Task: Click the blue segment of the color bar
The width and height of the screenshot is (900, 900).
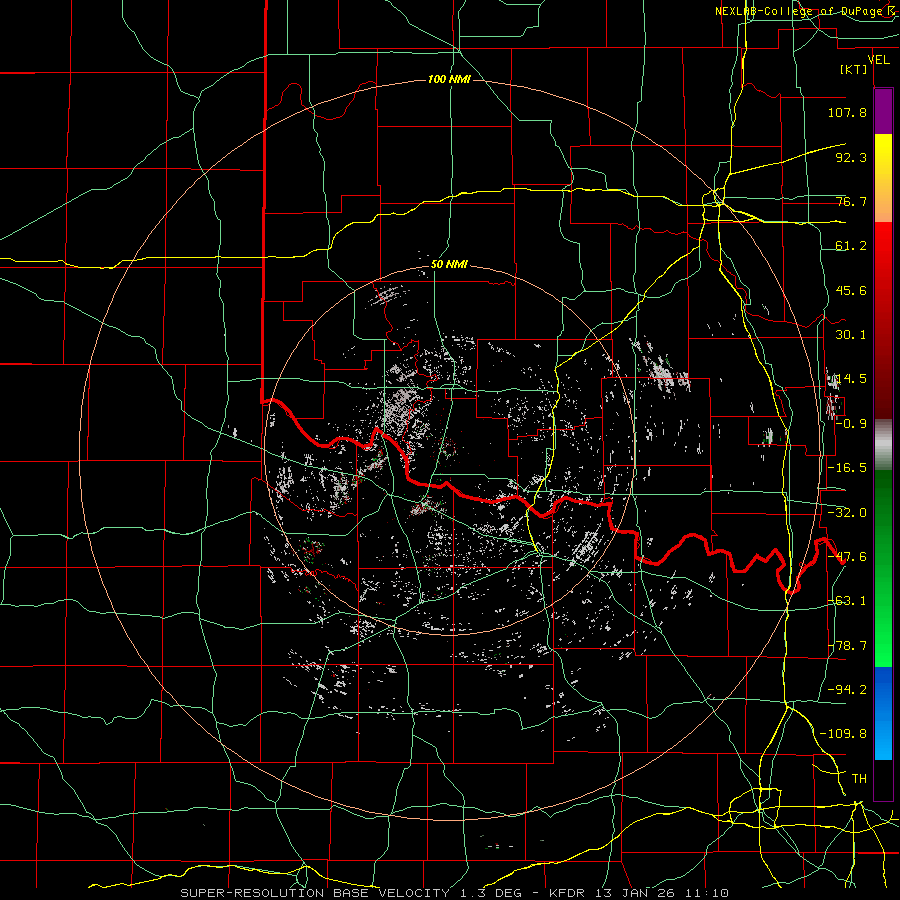Action: [883, 713]
